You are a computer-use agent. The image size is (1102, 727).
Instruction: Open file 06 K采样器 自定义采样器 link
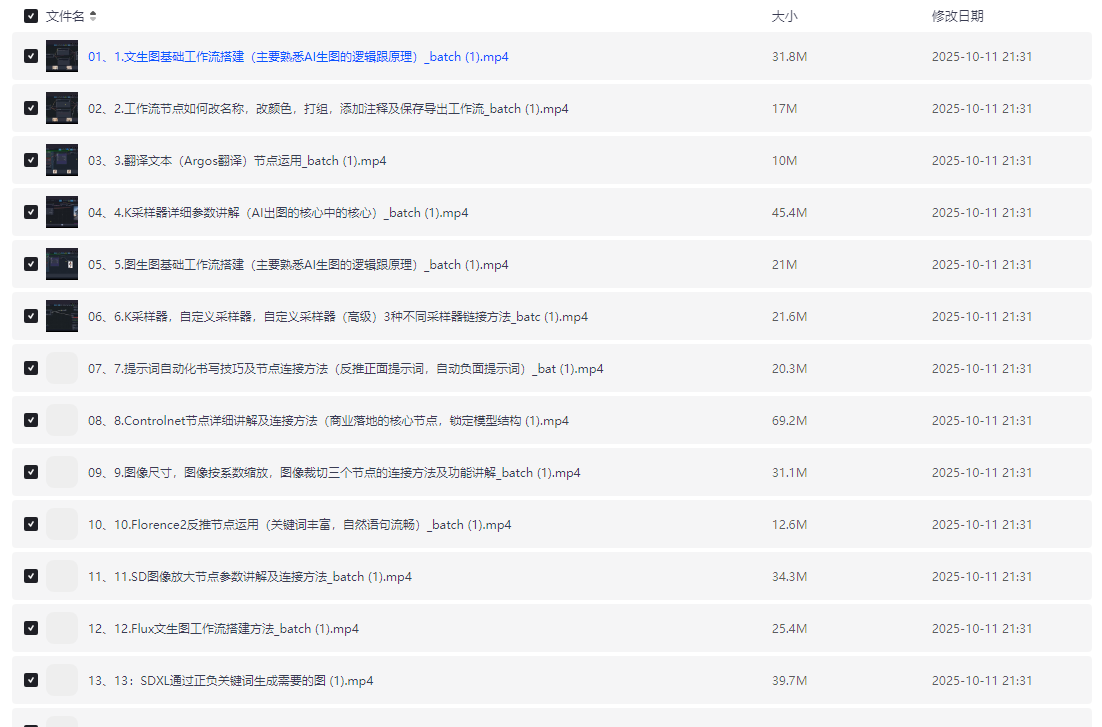(337, 317)
